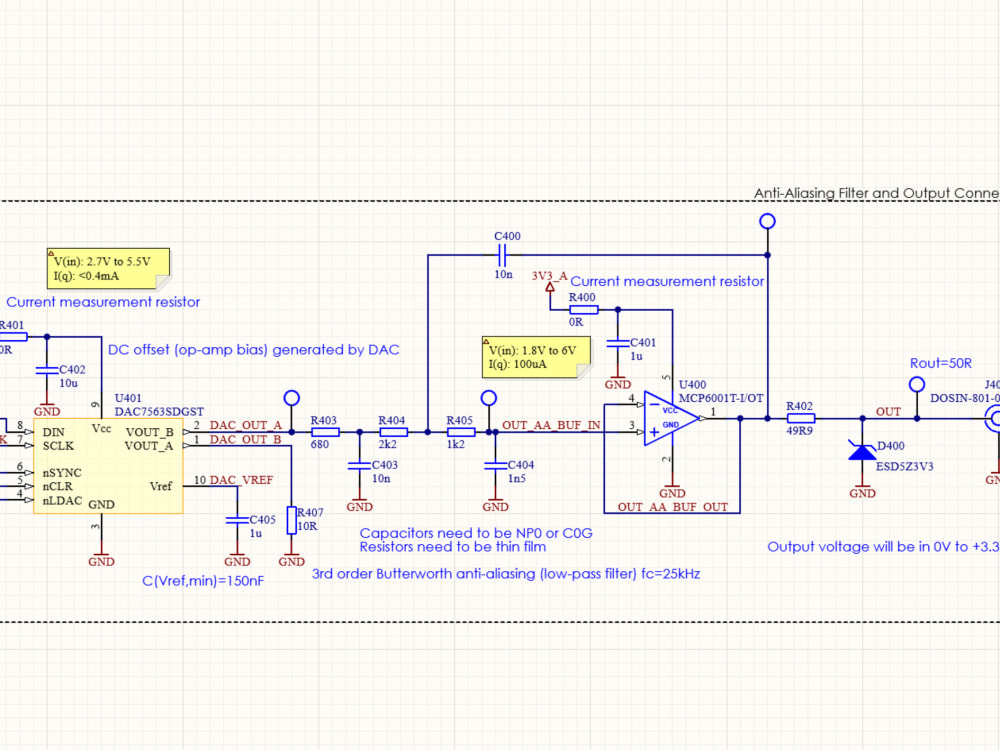Select resistor R407 10R below DAC_OUT_B
1000x750 pixels.
(293, 518)
